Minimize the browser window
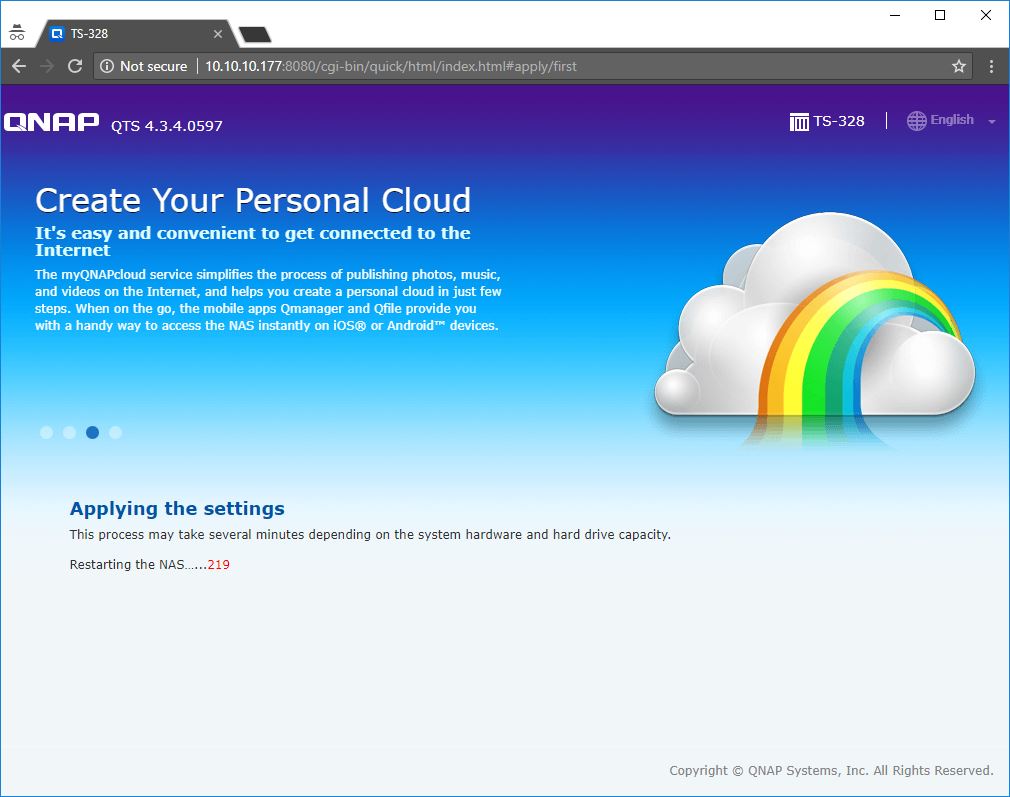1010x797 pixels. point(895,15)
